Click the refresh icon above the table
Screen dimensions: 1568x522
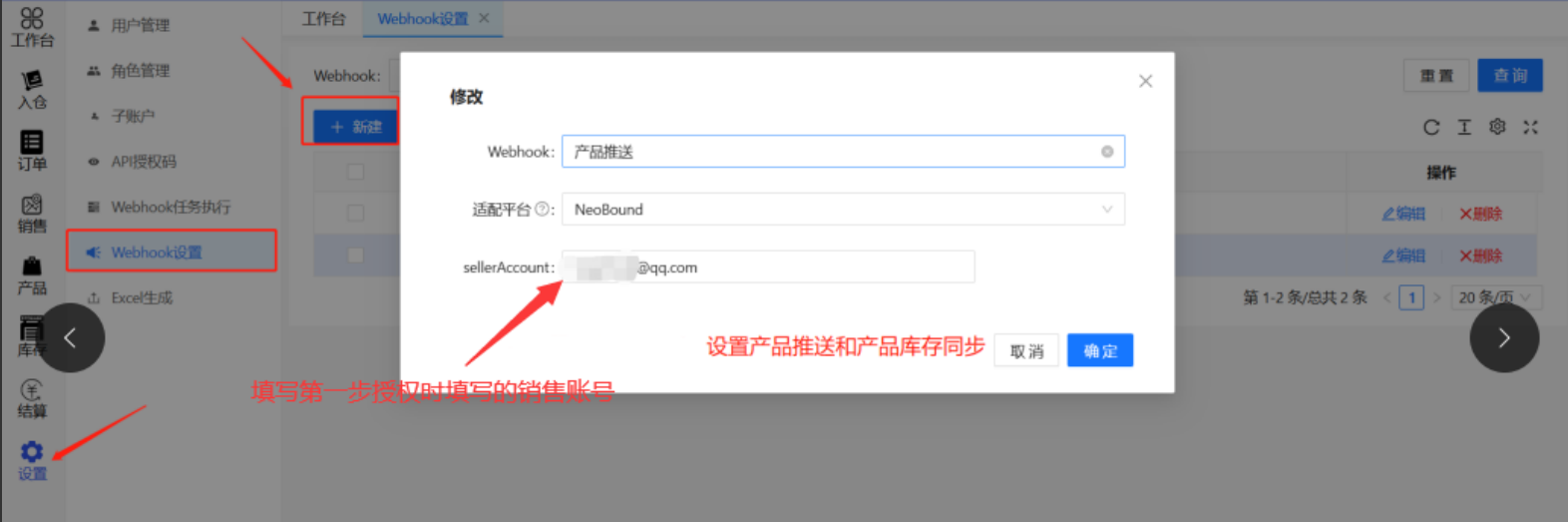[x=1431, y=127]
